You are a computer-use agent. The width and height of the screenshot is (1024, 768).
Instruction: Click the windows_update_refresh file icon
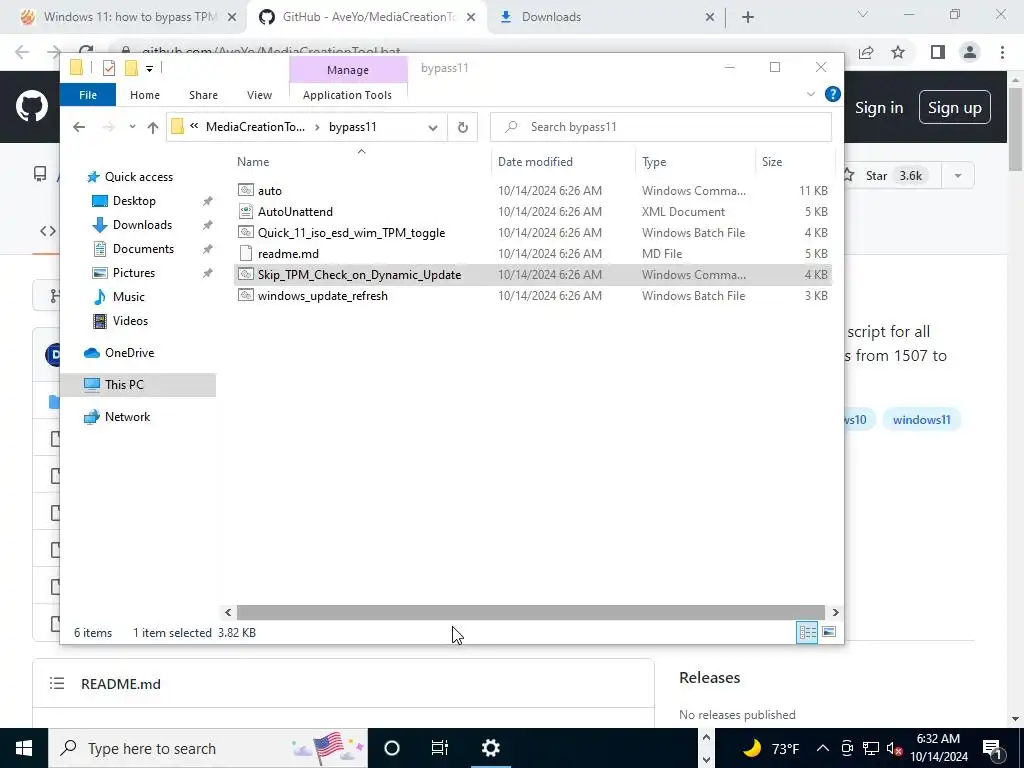point(246,295)
